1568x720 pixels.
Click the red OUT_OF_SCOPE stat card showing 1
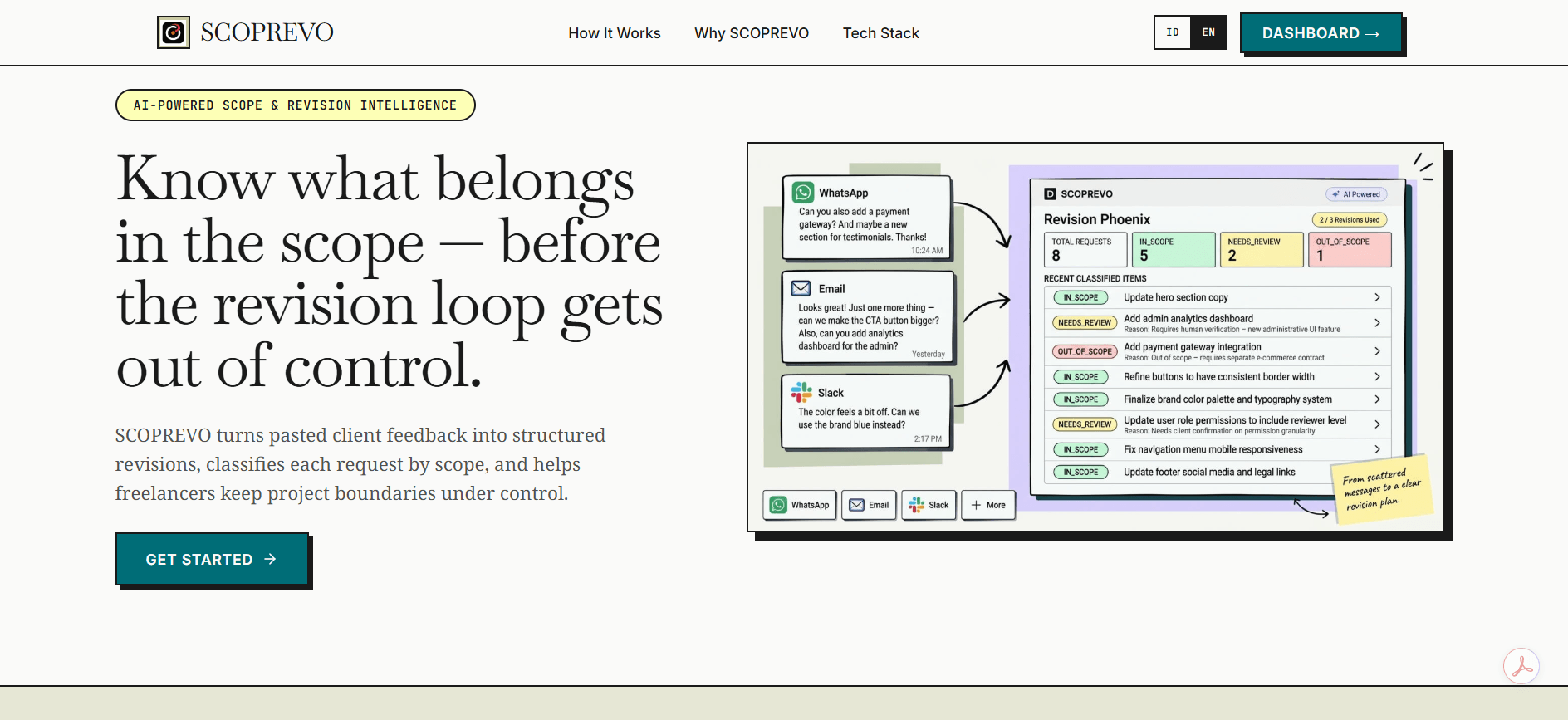tap(1350, 249)
